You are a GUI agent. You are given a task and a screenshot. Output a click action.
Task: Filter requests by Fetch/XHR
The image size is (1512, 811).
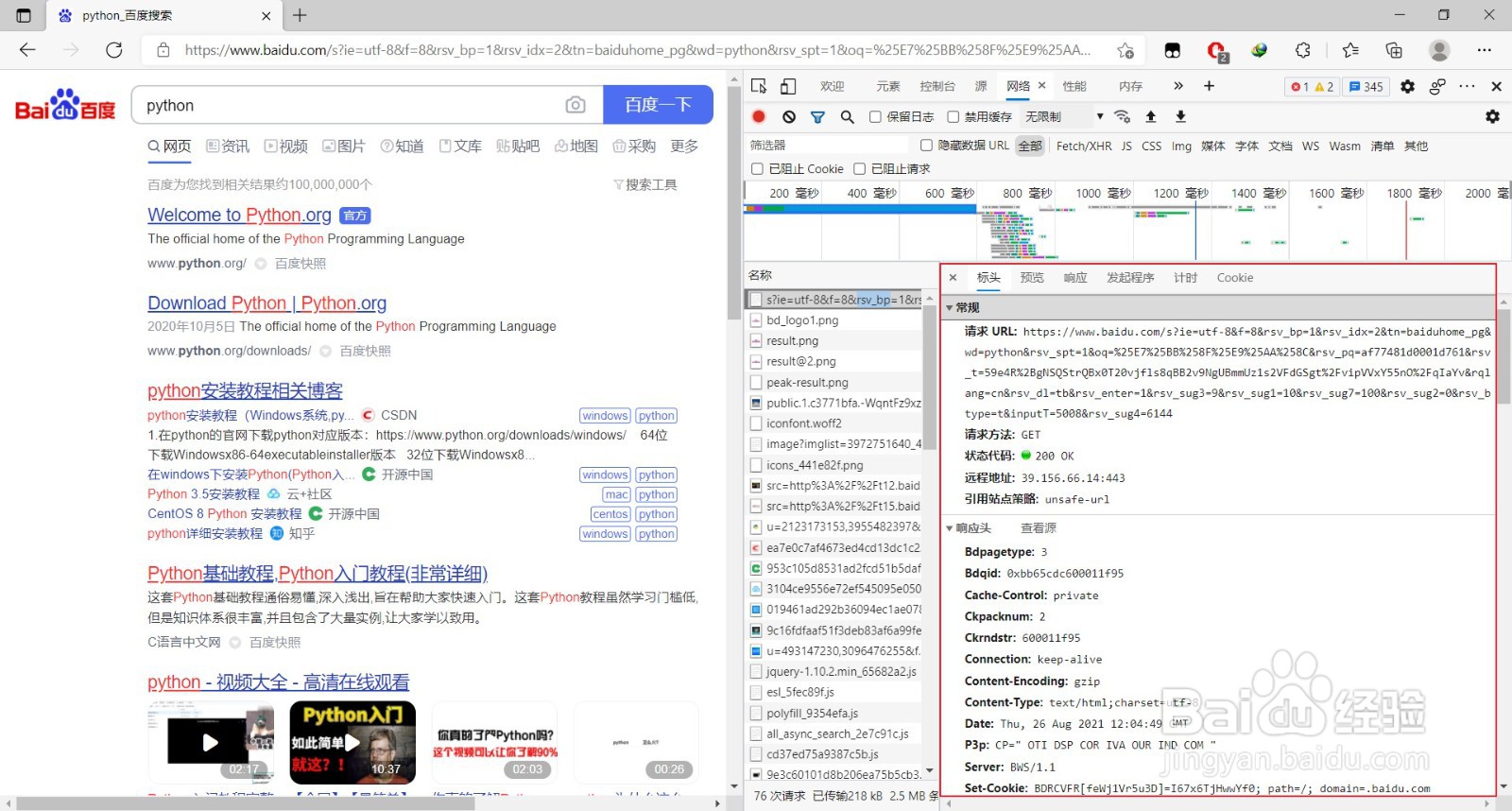pos(1084,146)
